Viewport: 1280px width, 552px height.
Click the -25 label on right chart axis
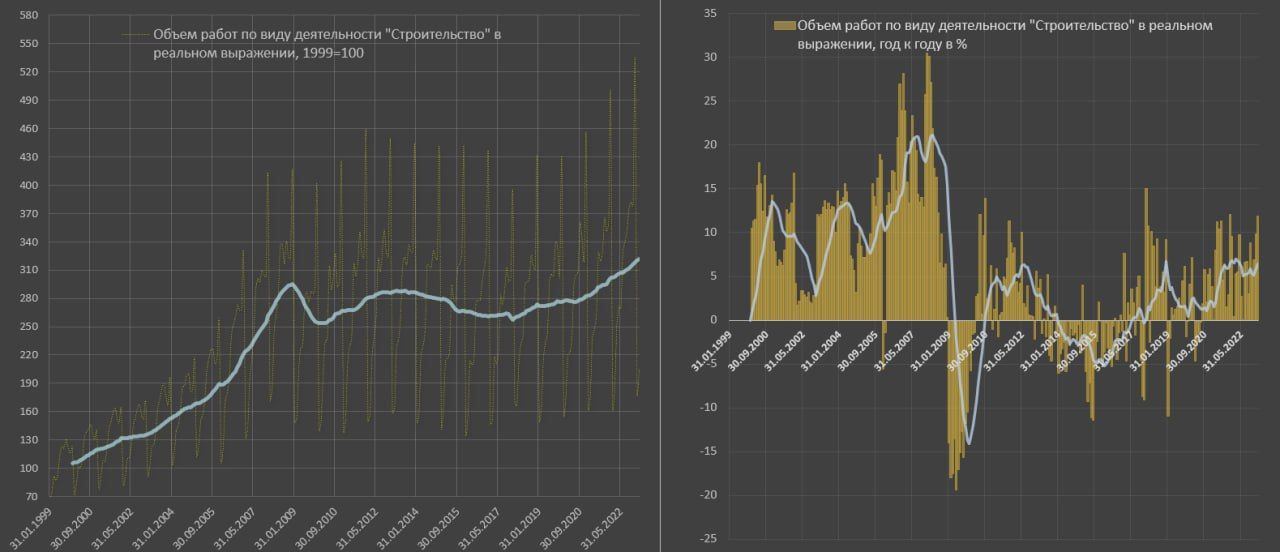tap(709, 539)
